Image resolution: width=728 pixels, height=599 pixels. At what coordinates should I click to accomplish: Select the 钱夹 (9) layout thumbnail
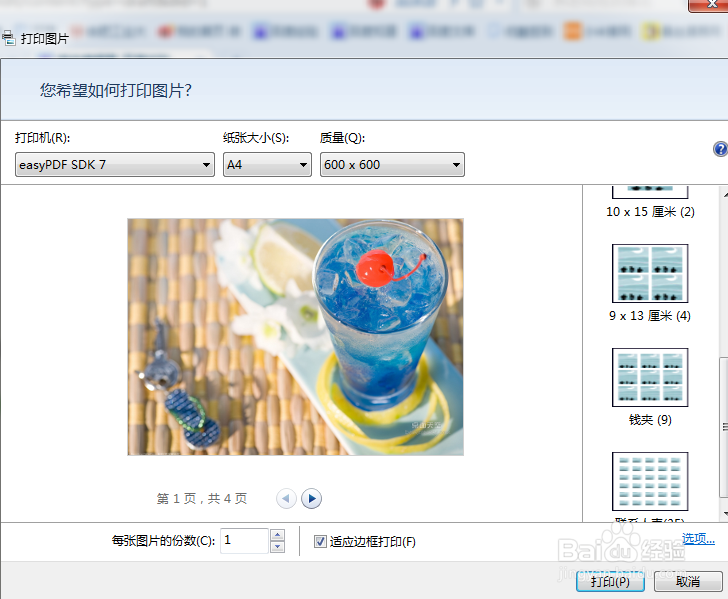650,378
